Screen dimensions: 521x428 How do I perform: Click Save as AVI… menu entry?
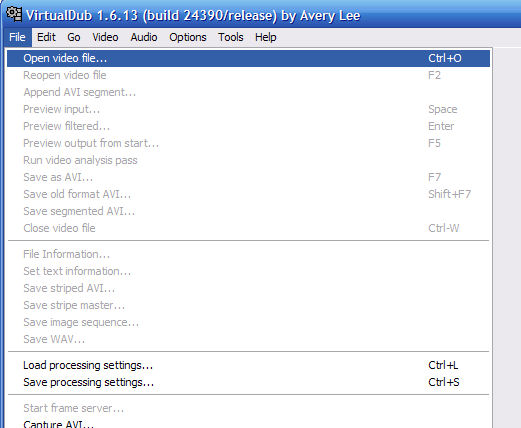[248, 177]
